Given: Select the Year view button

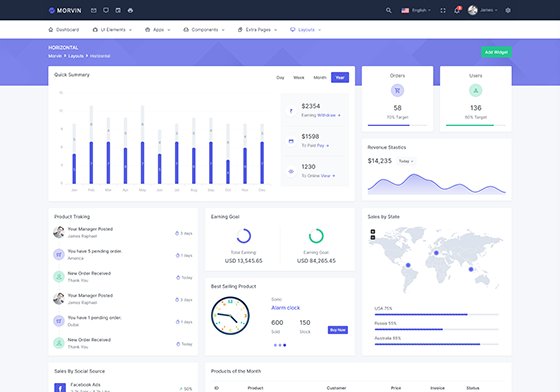Looking at the screenshot, I should (340, 77).
